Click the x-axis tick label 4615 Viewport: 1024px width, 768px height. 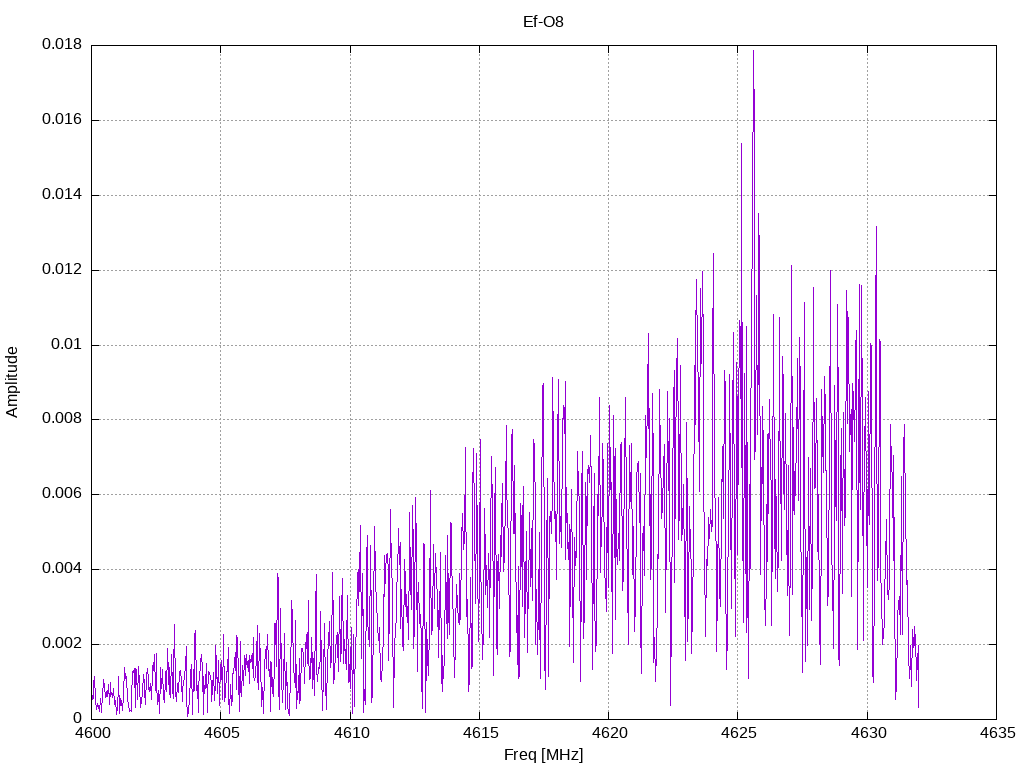(480, 733)
